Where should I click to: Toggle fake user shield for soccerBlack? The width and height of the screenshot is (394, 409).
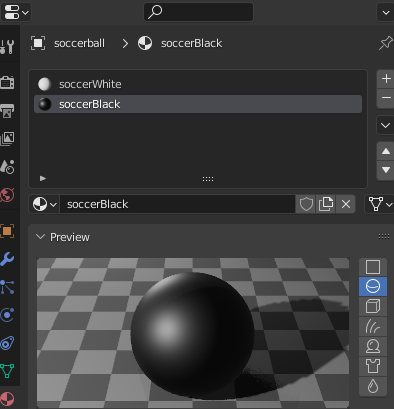coord(306,204)
